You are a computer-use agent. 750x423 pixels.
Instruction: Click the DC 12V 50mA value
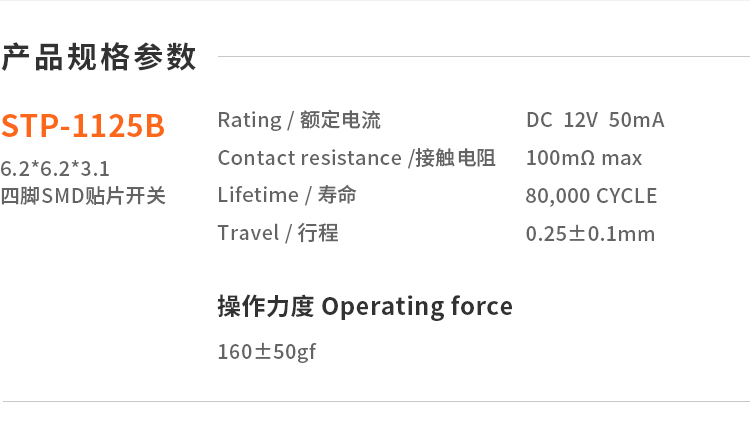pyautogui.click(x=594, y=121)
